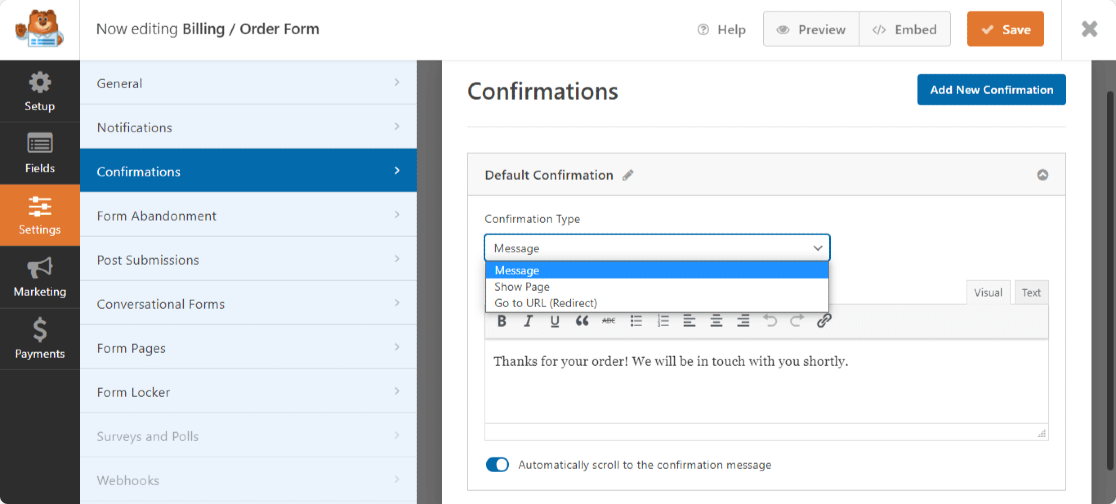Choose Go to URL (Redirect) option

(657, 303)
